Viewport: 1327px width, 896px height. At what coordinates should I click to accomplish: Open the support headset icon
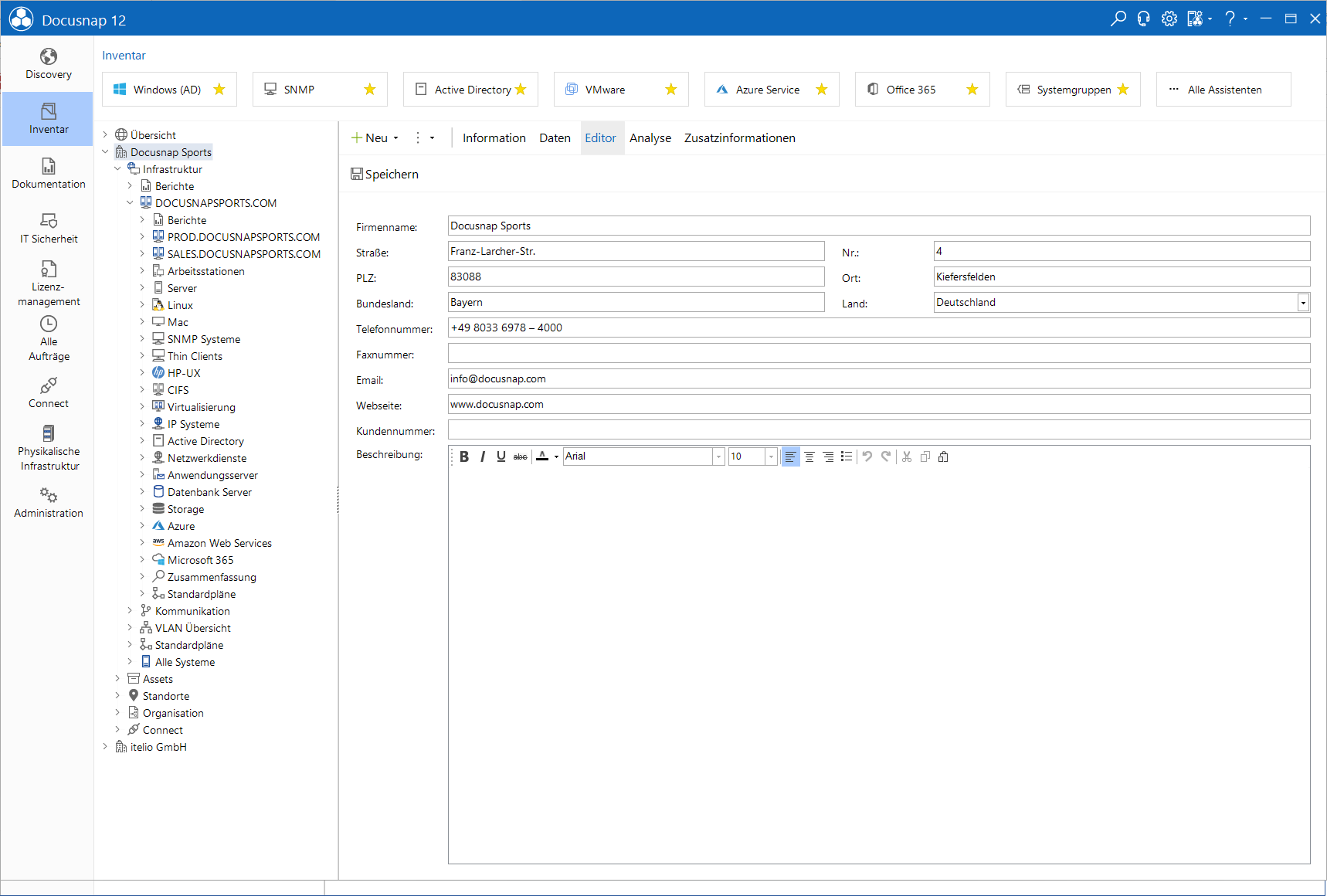tap(1143, 19)
